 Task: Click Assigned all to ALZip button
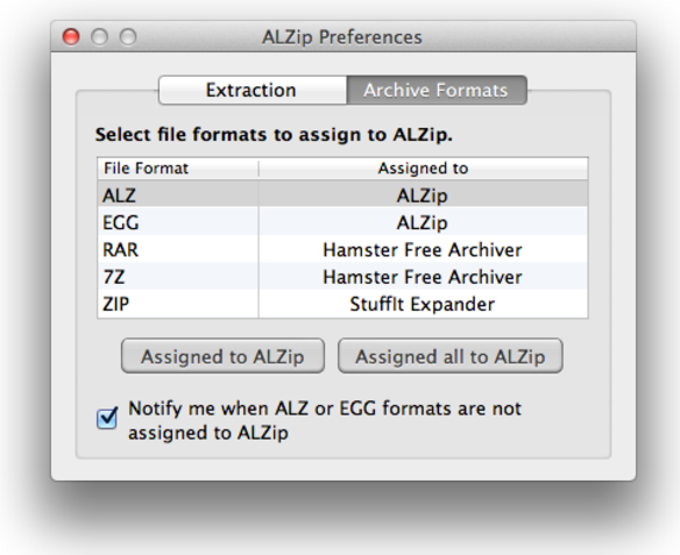(450, 356)
